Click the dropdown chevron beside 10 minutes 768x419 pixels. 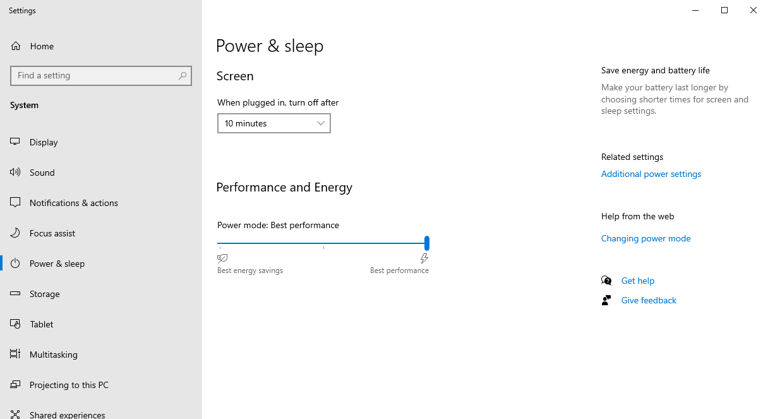(321, 123)
